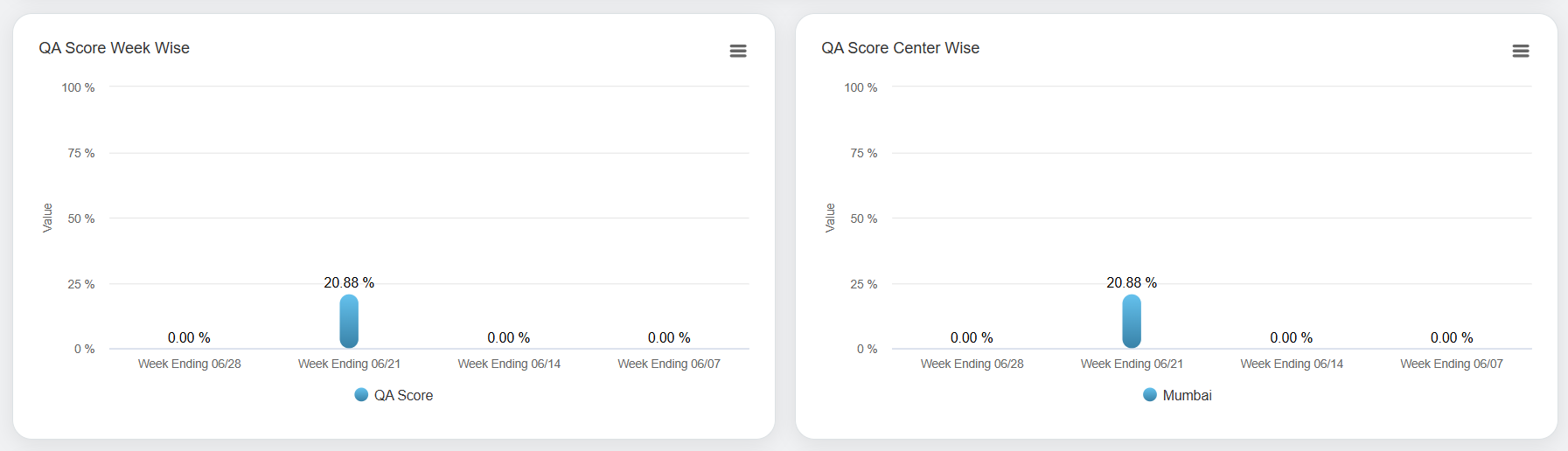
Task: Click Week Ending 06/14 label in Week Wise chart
Action: tap(509, 364)
